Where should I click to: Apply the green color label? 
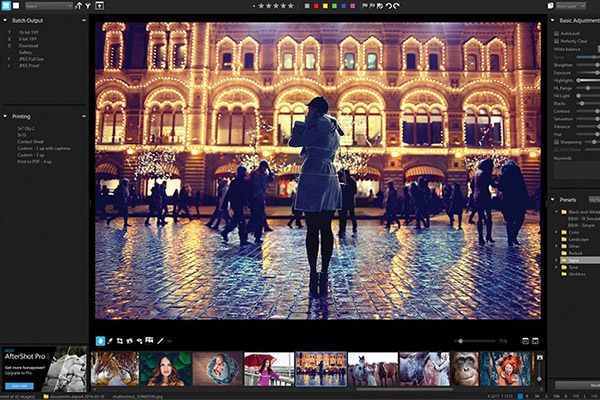point(334,6)
